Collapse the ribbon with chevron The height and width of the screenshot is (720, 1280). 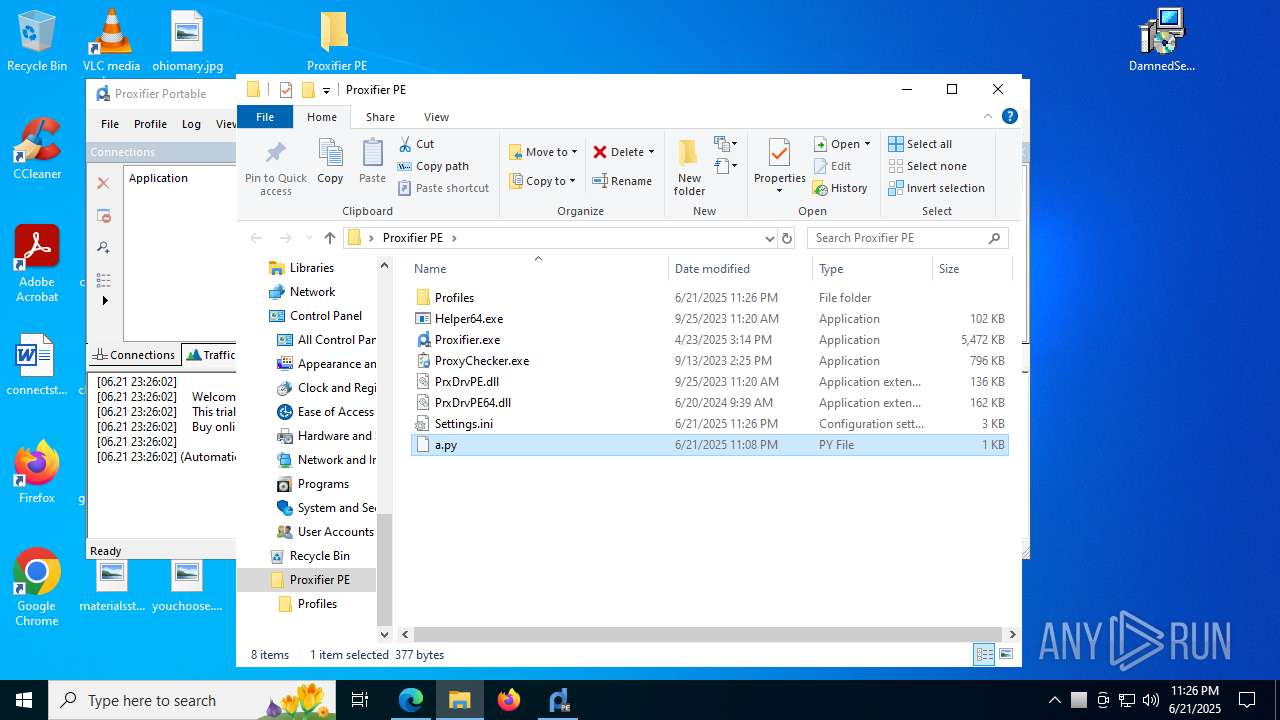[989, 117]
